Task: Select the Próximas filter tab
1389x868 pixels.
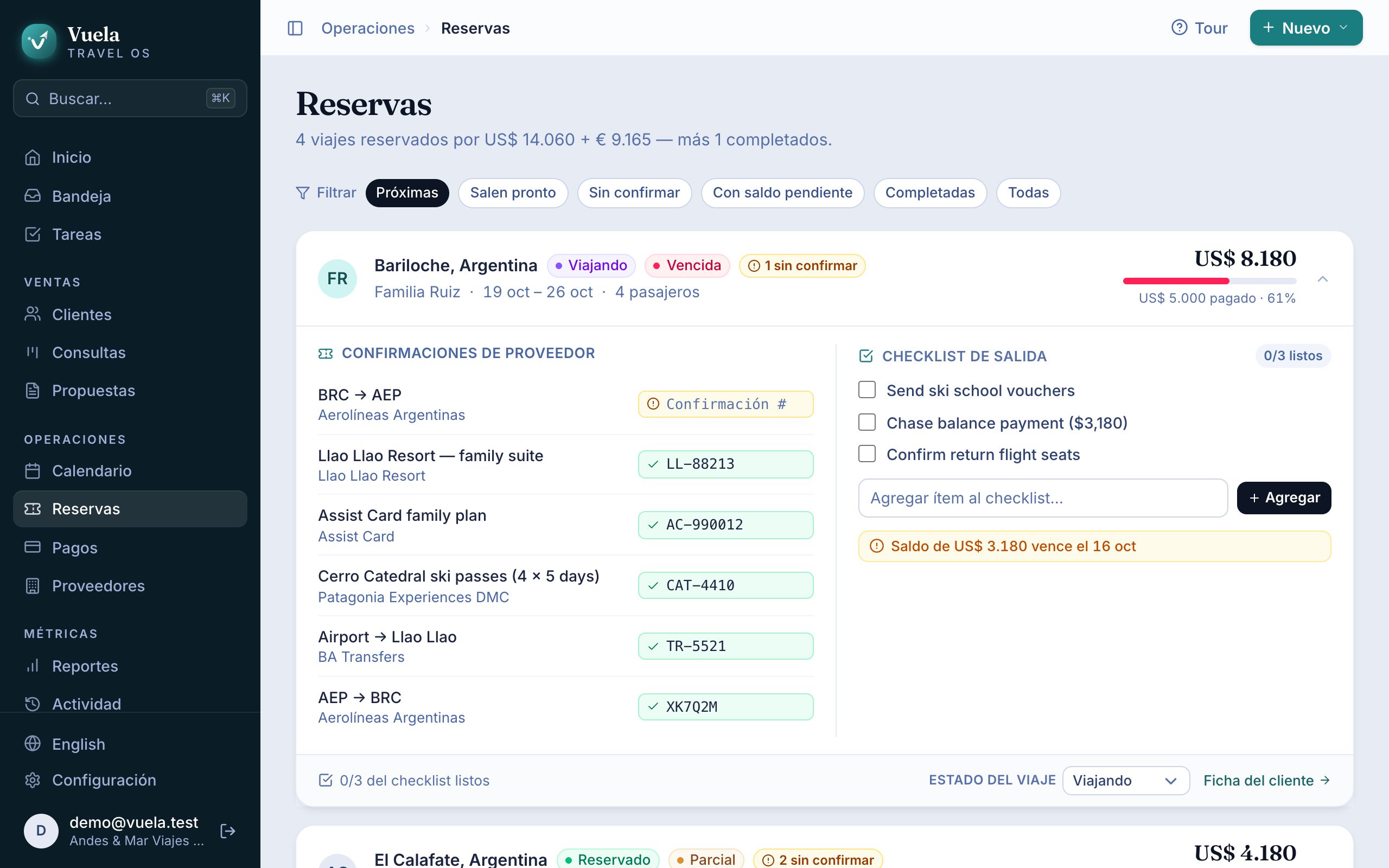Action: pyautogui.click(x=407, y=193)
